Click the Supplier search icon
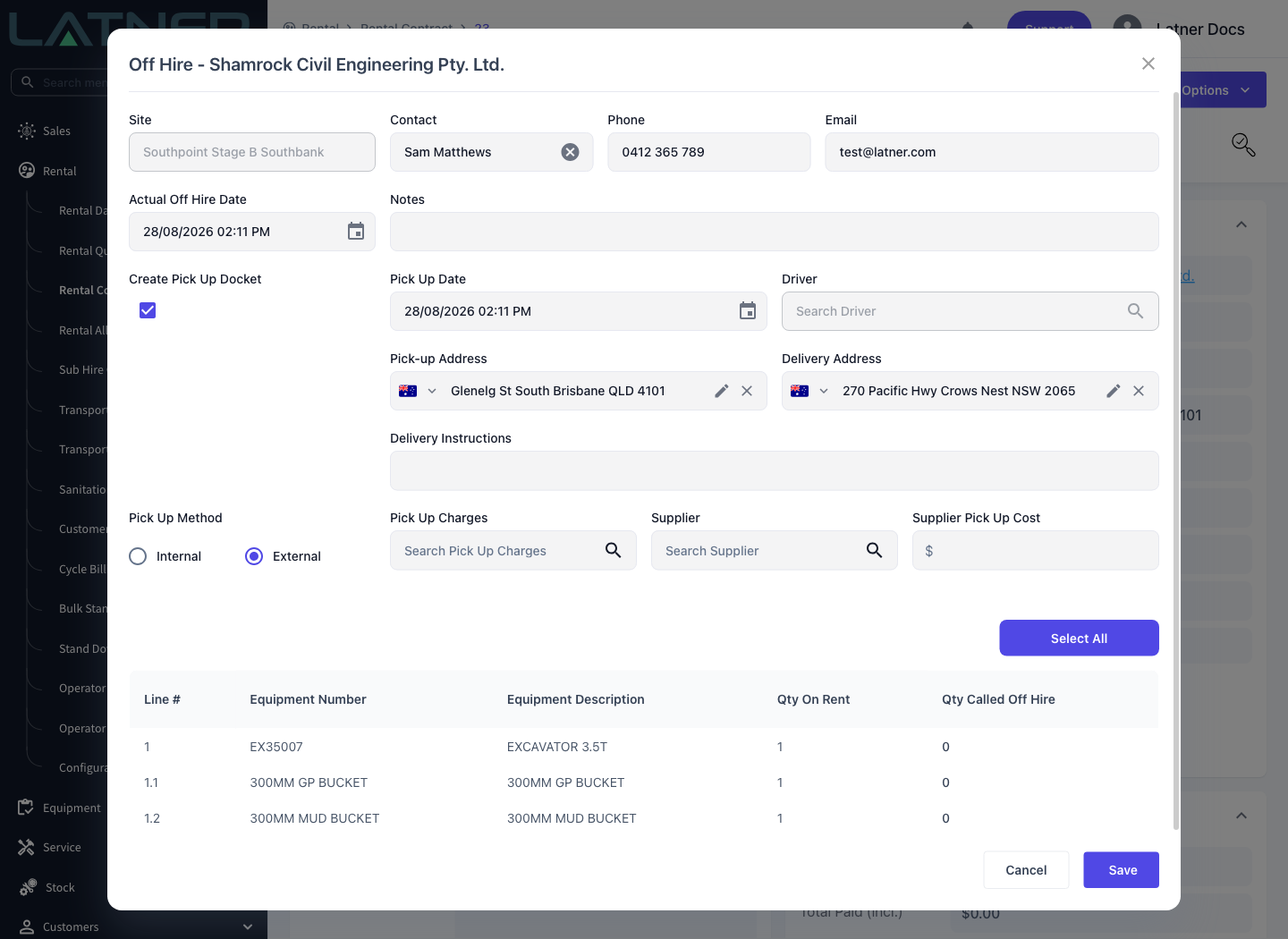 click(x=874, y=550)
